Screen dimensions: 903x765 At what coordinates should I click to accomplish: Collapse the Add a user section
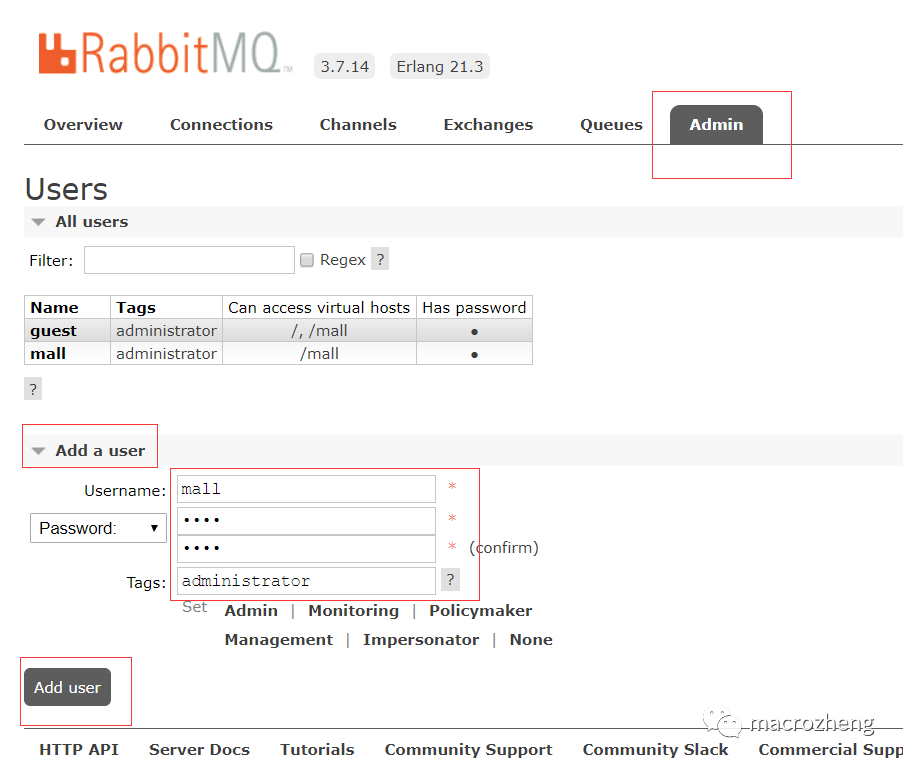coord(38,450)
